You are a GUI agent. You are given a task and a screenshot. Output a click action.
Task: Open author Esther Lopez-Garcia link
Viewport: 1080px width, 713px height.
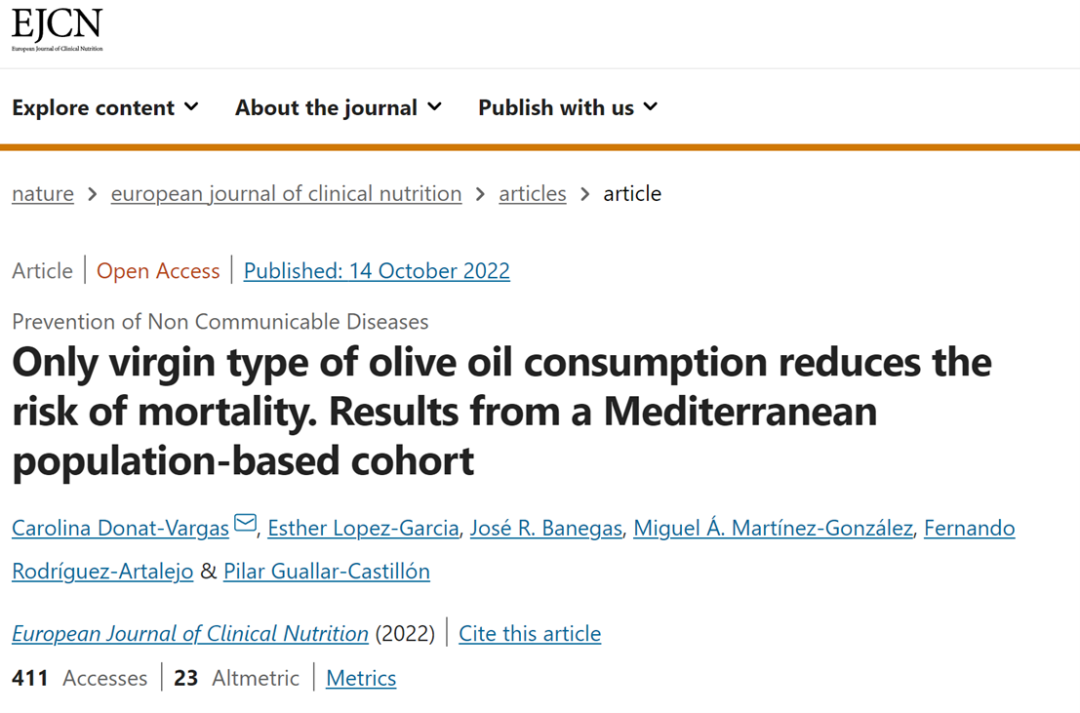pyautogui.click(x=363, y=528)
